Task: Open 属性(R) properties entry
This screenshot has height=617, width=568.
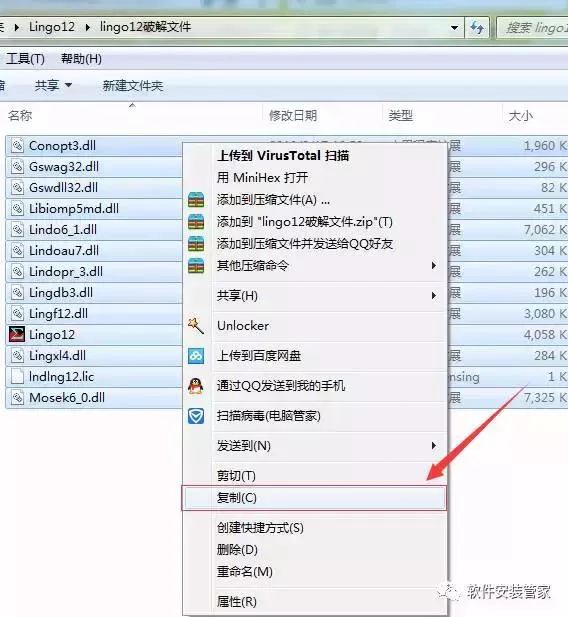Action: 237,602
